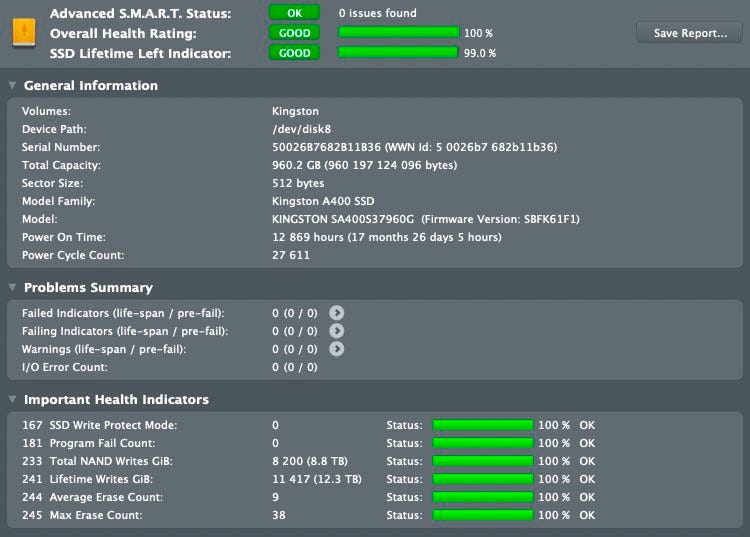Open details arrow for Failed Indicators
Screen dimensions: 750x537
[337, 313]
